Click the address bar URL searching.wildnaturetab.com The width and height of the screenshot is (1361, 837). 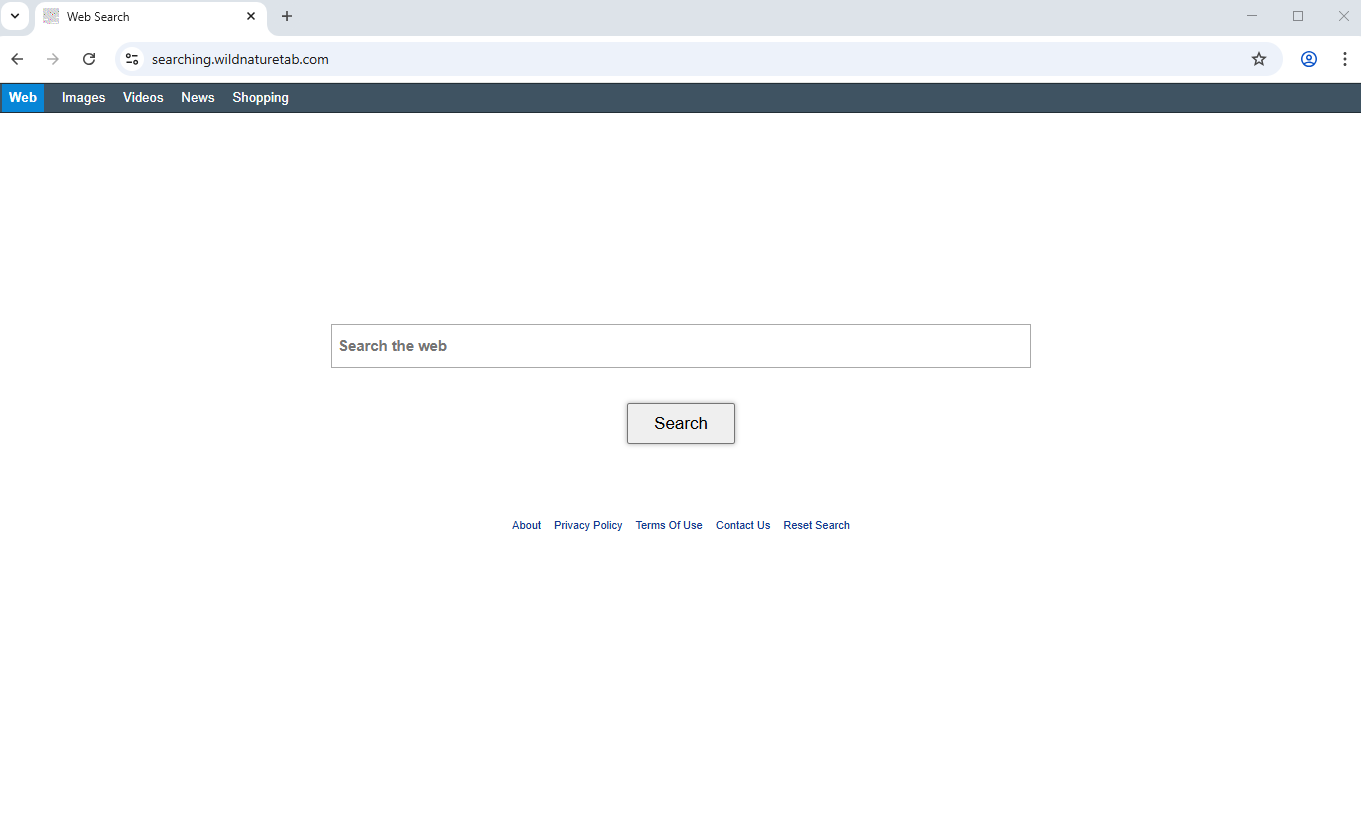pos(240,59)
